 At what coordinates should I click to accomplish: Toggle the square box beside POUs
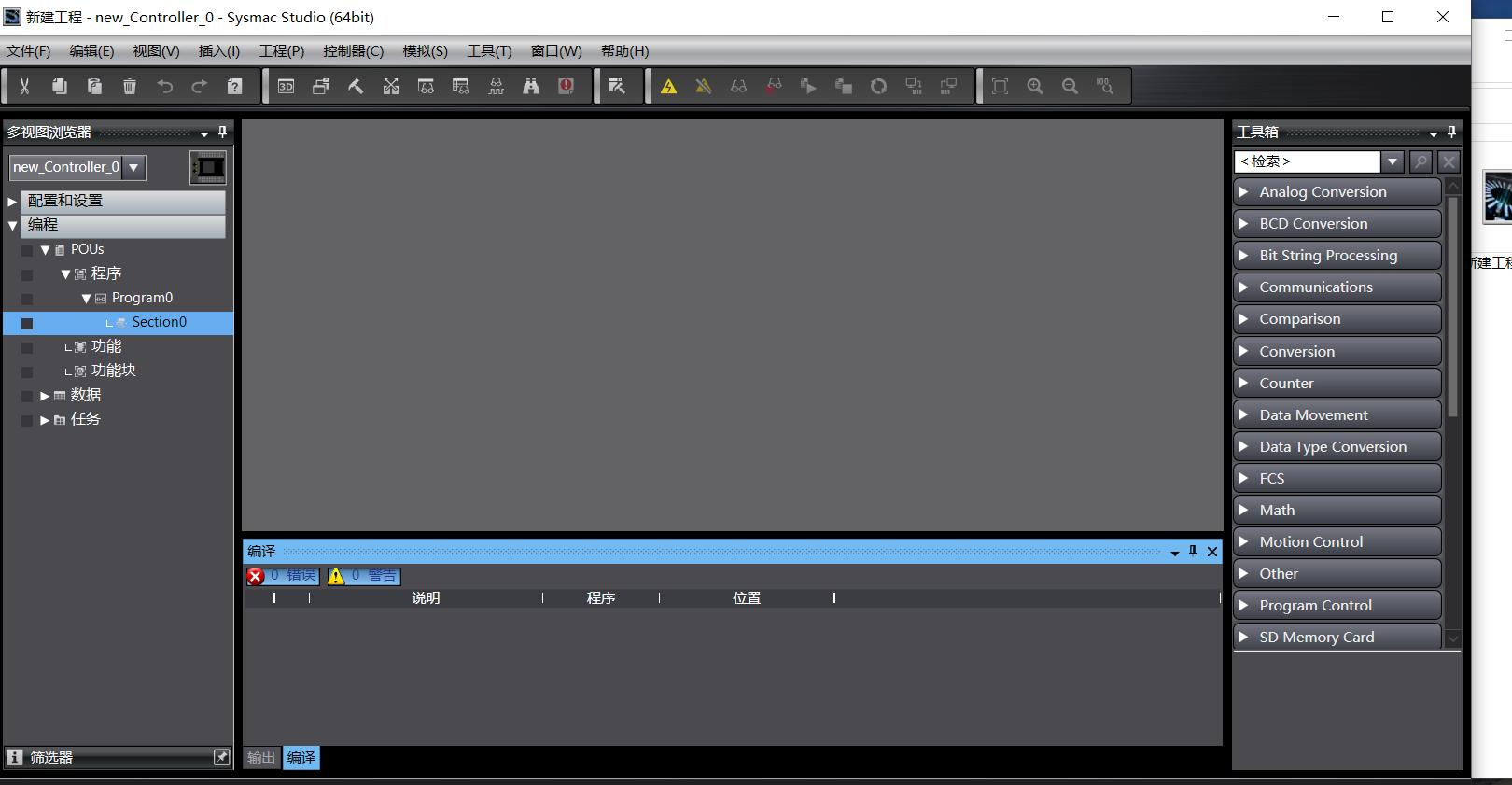[x=27, y=250]
